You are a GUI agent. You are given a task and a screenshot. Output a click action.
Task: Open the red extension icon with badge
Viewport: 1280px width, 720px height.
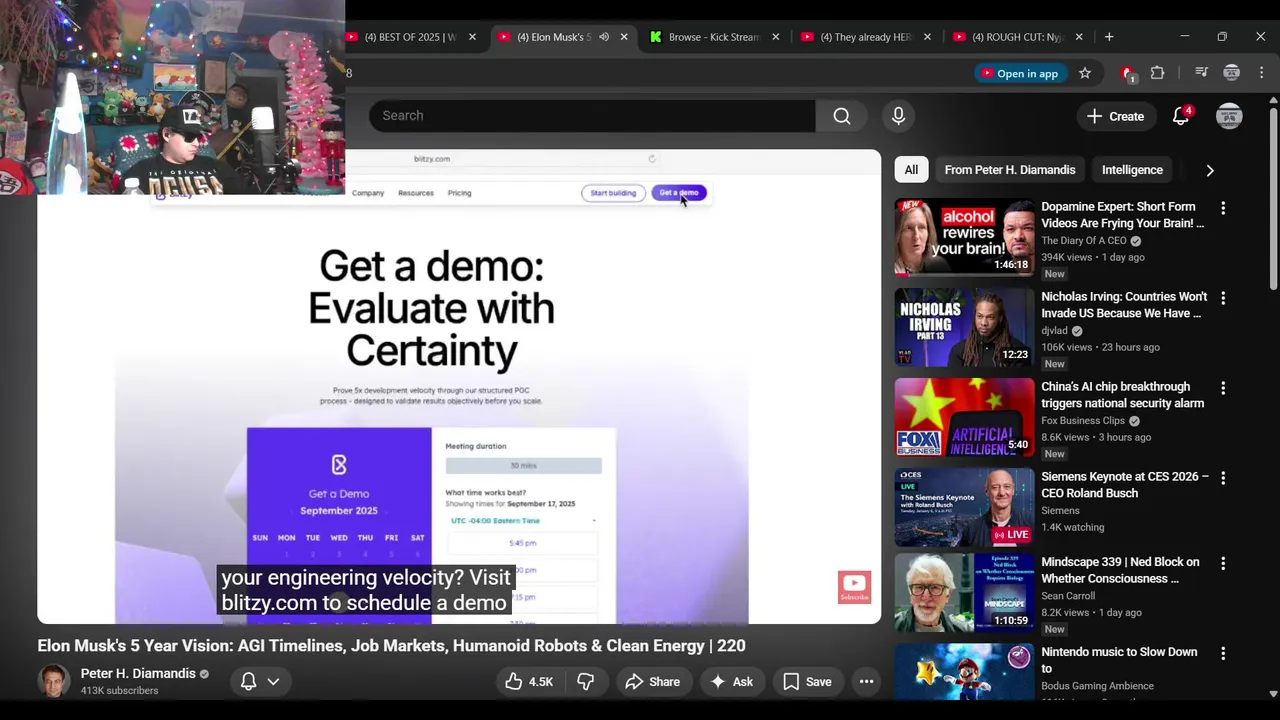tap(1128, 73)
